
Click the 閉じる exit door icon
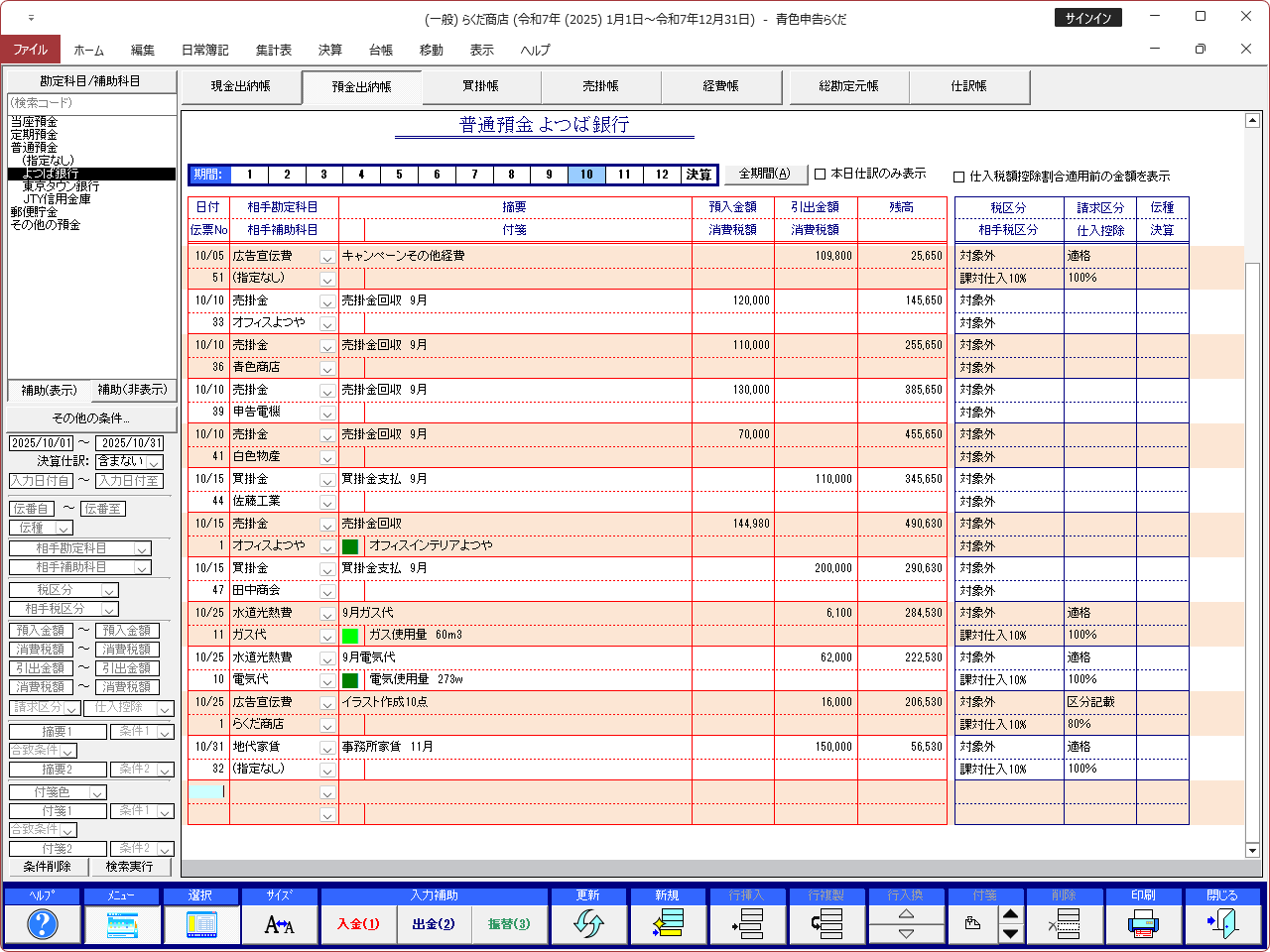pos(1222,924)
